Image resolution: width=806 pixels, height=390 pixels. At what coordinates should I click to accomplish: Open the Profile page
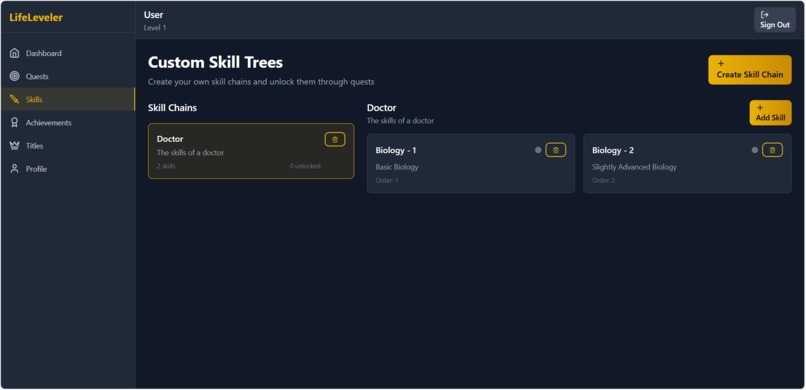pyautogui.click(x=68, y=169)
